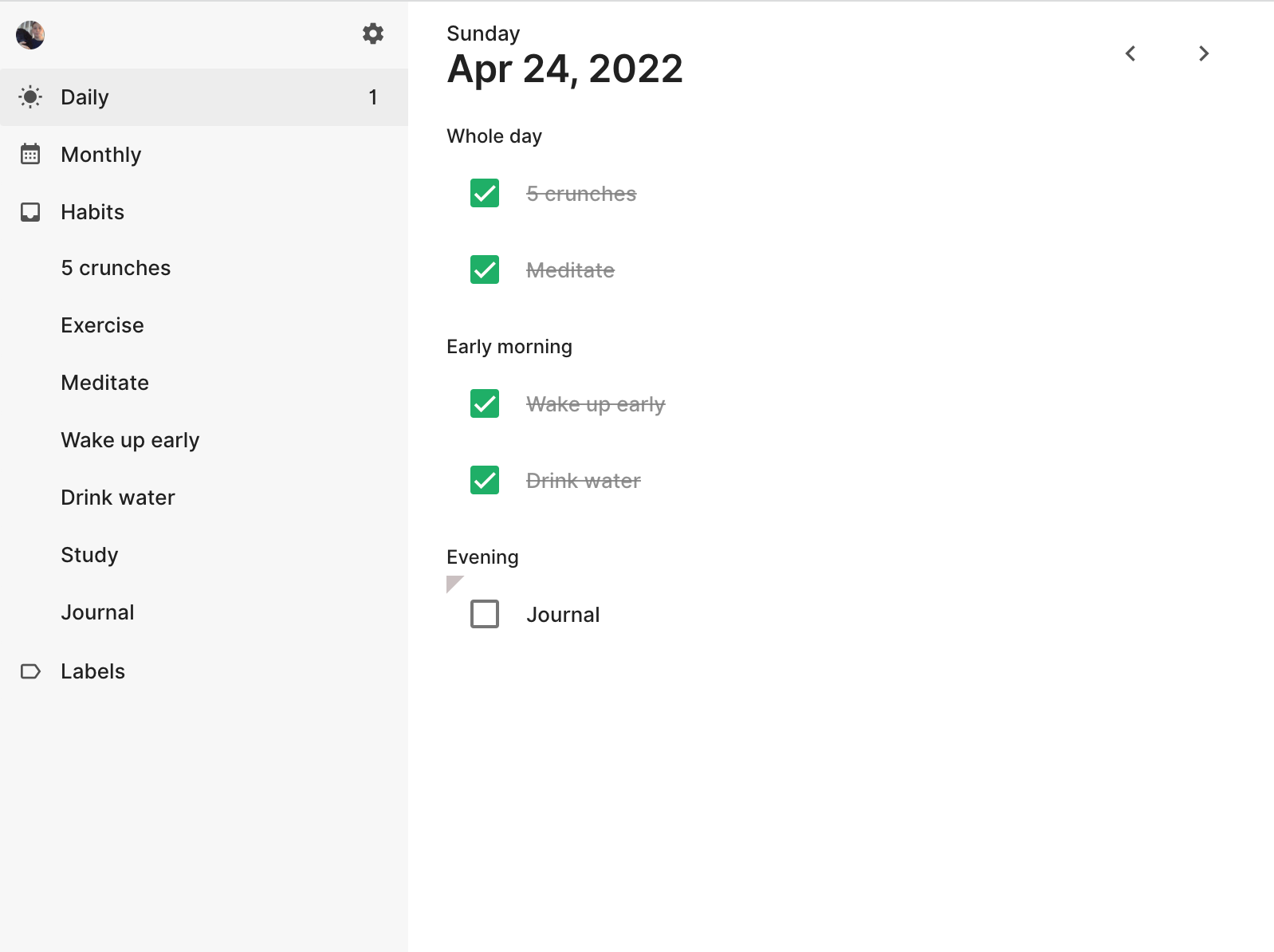Click the user profile avatar

click(x=30, y=35)
